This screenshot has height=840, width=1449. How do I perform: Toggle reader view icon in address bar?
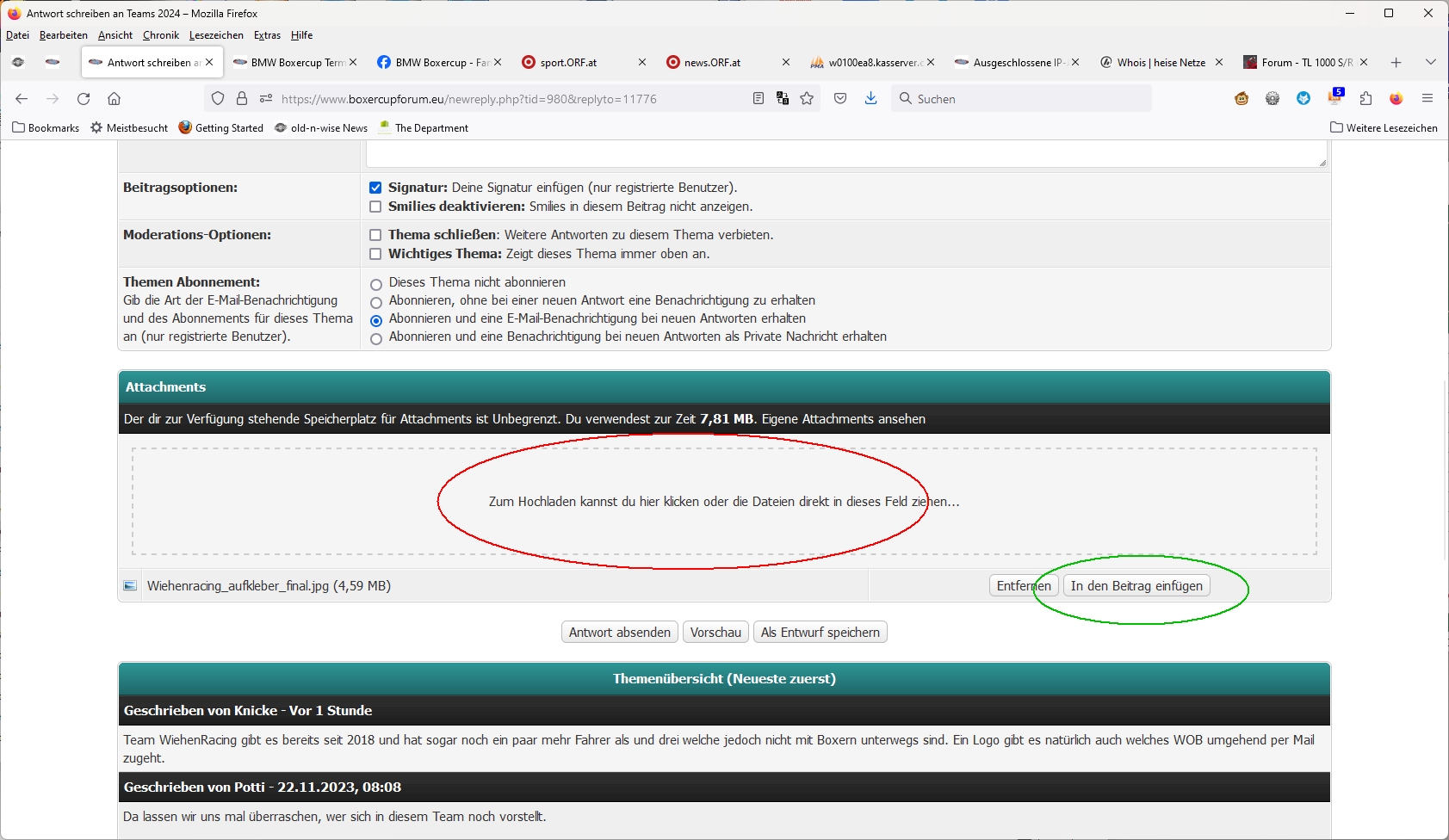pyautogui.click(x=759, y=99)
